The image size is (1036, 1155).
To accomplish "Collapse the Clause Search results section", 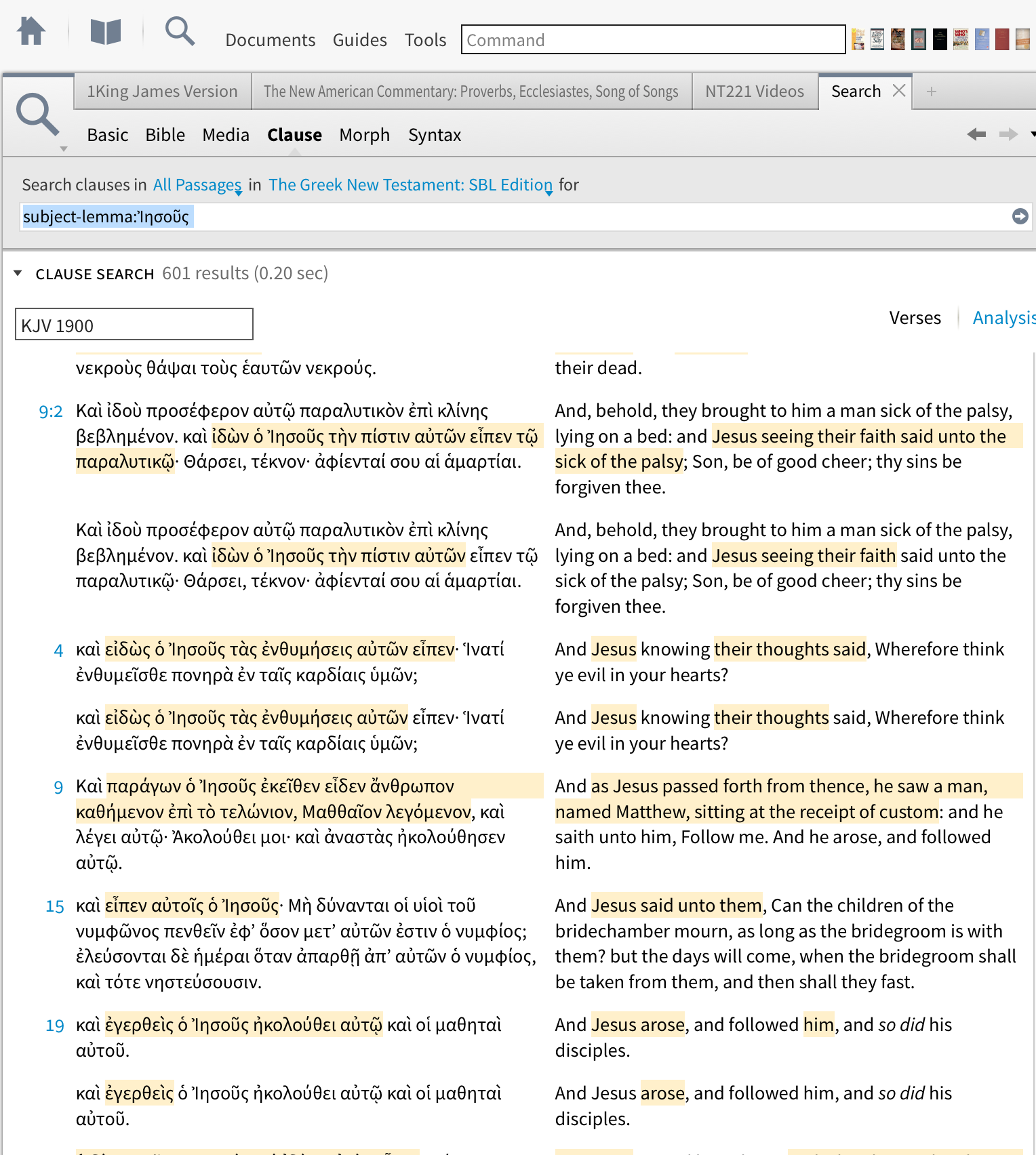I will click(x=18, y=273).
